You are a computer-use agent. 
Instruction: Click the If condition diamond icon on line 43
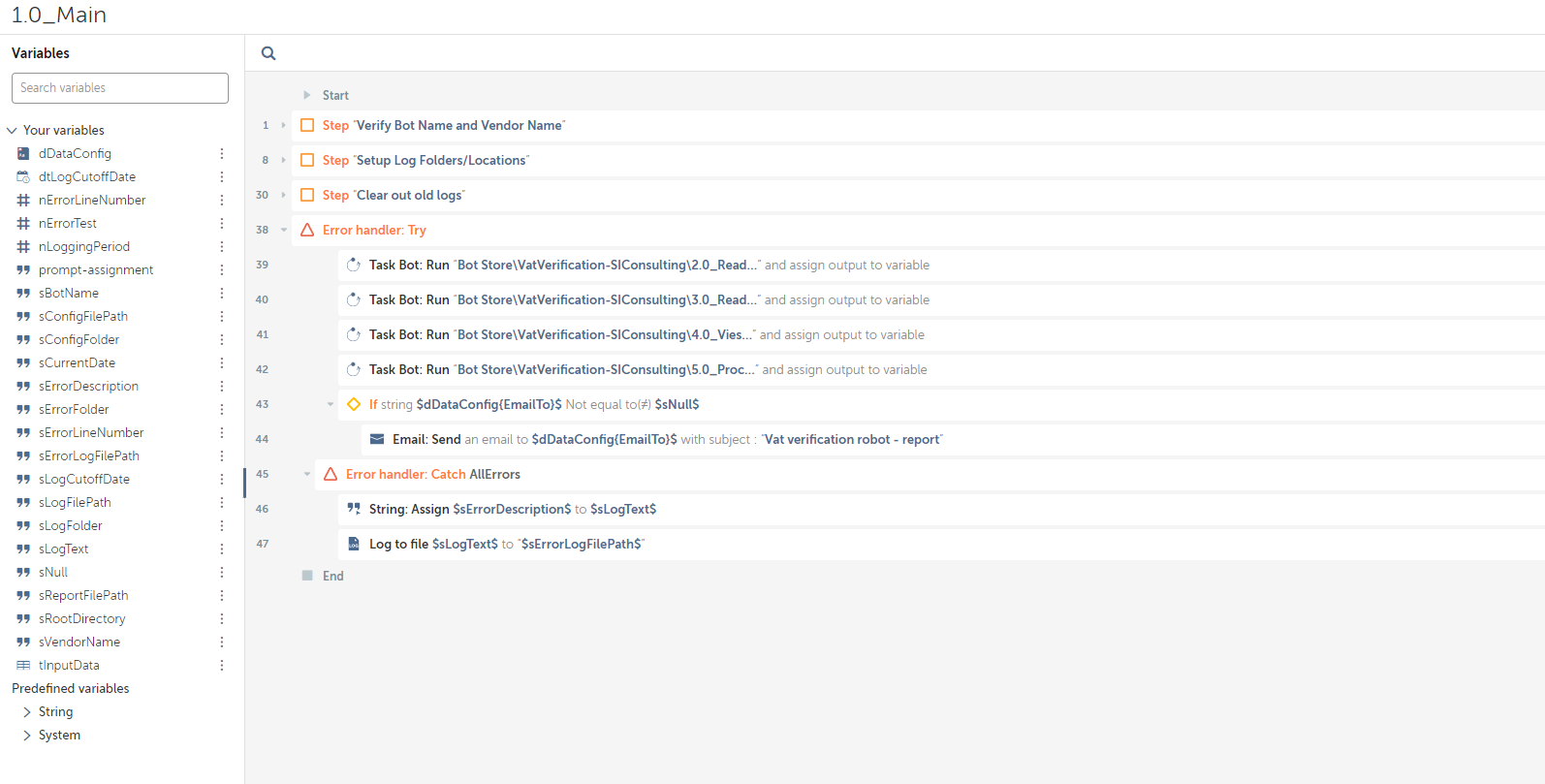pos(354,404)
